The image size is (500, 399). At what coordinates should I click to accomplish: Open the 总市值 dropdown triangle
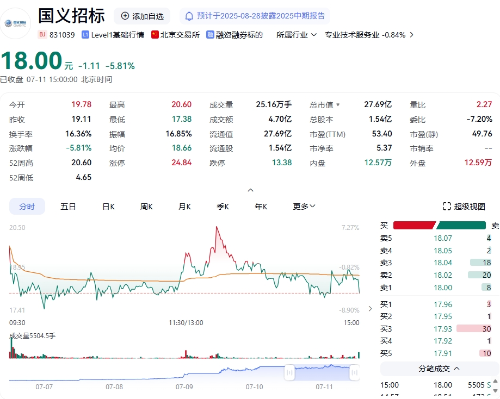[x=338, y=105]
